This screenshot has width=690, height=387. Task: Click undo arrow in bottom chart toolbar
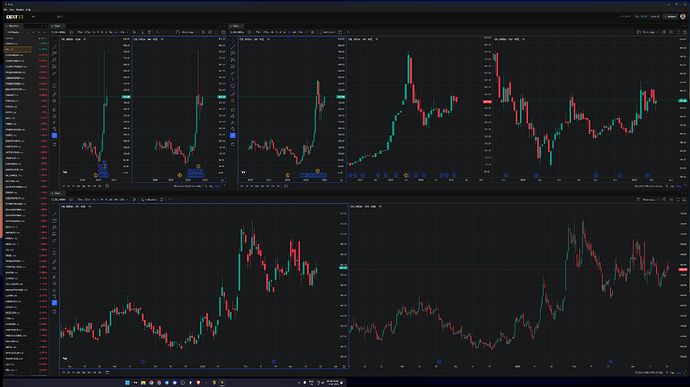pos(170,199)
